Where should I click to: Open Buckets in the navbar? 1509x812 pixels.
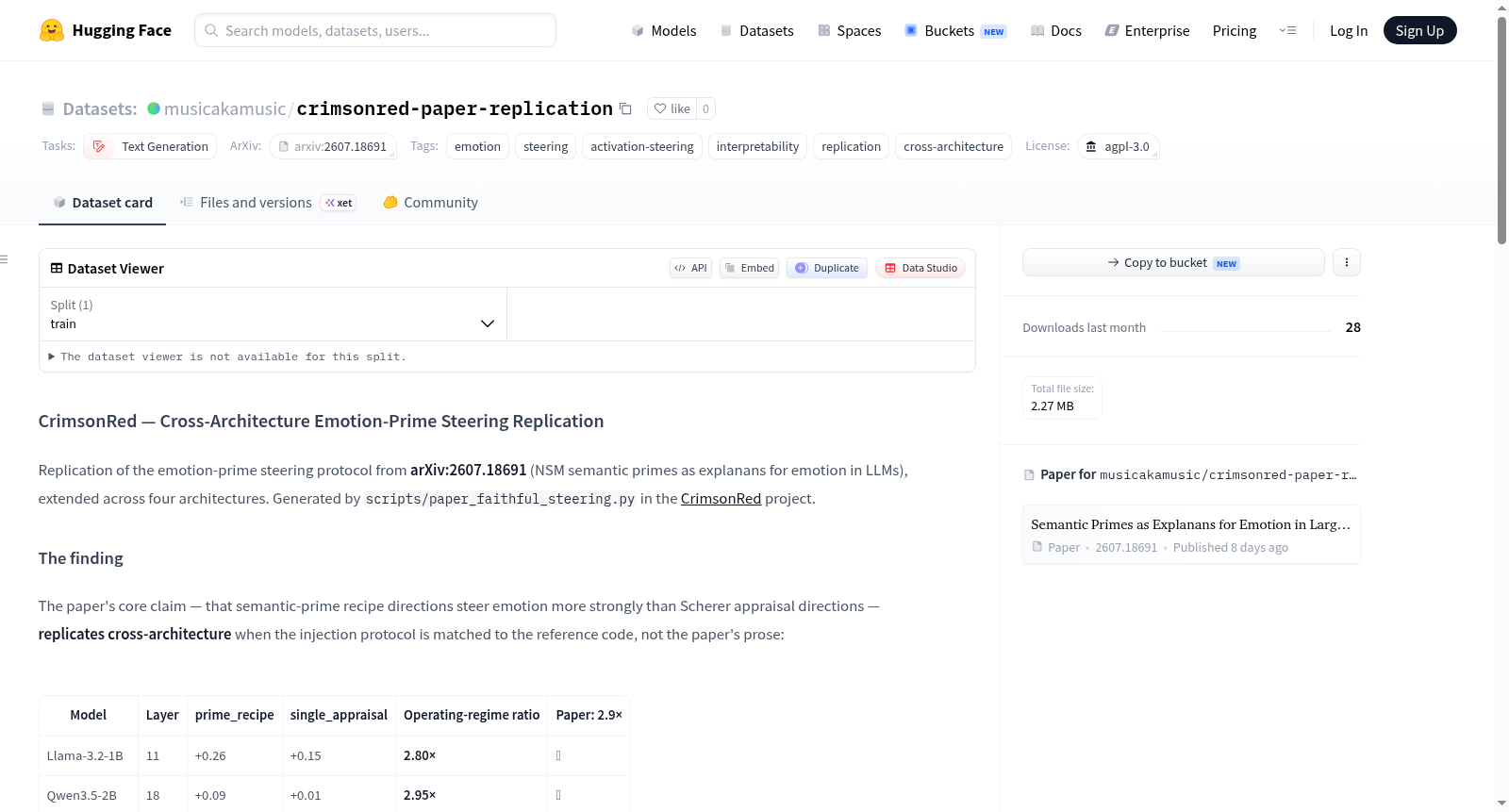pyautogui.click(x=955, y=30)
